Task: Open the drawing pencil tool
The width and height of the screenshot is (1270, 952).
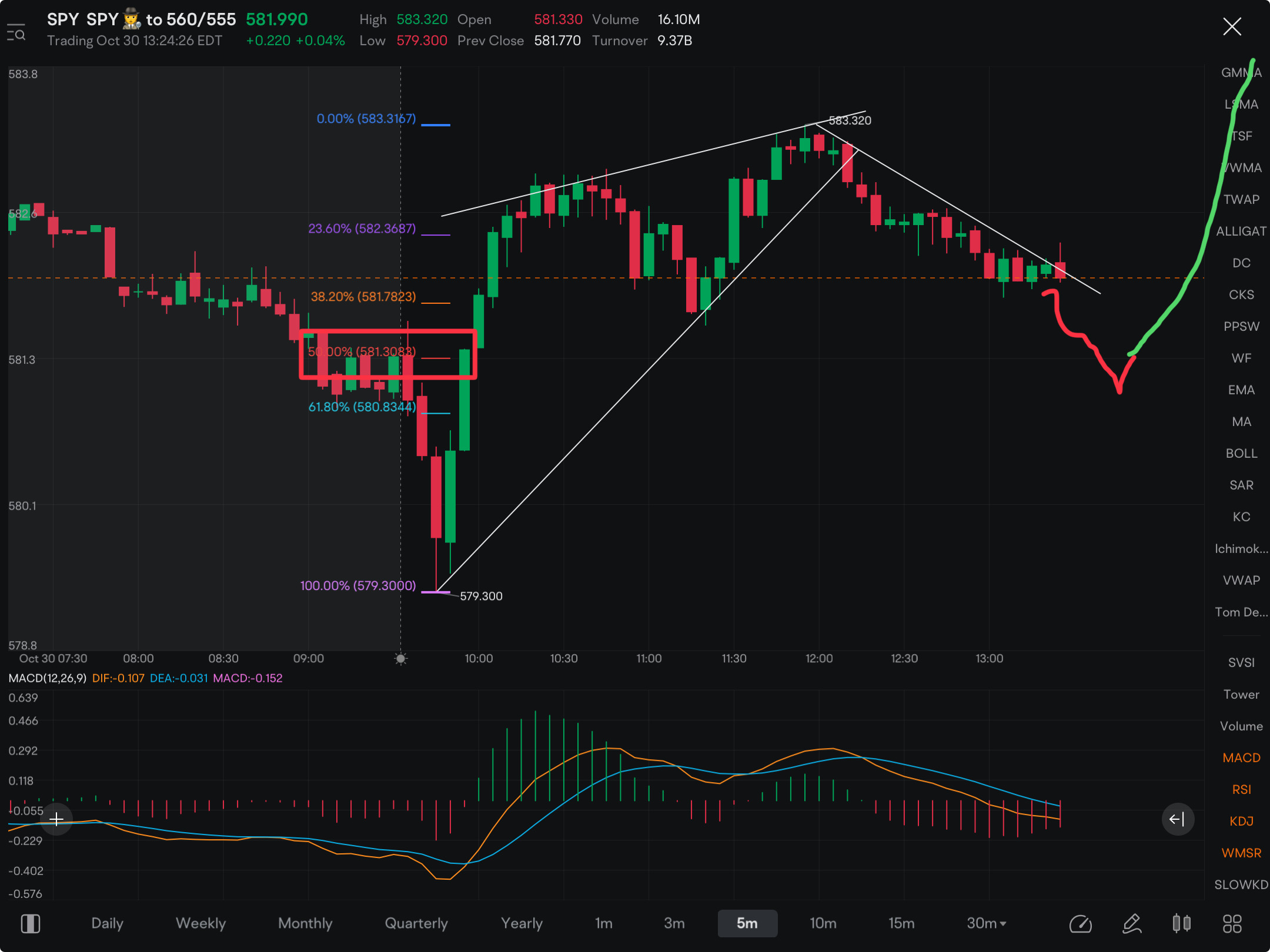Action: pyautogui.click(x=1132, y=924)
